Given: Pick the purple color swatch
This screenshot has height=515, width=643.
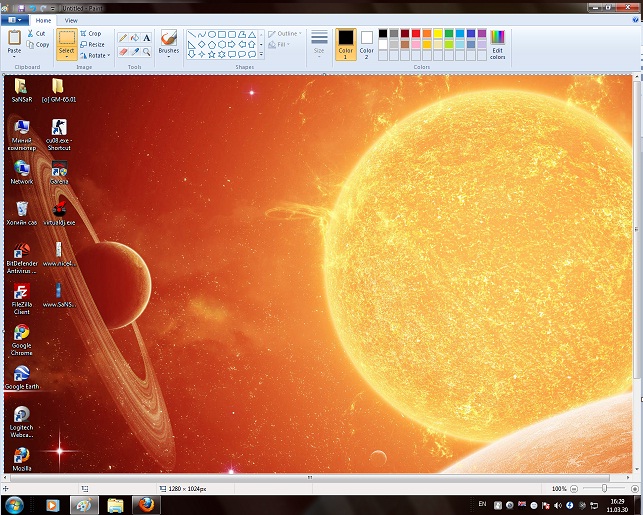Looking at the screenshot, I should point(482,34).
